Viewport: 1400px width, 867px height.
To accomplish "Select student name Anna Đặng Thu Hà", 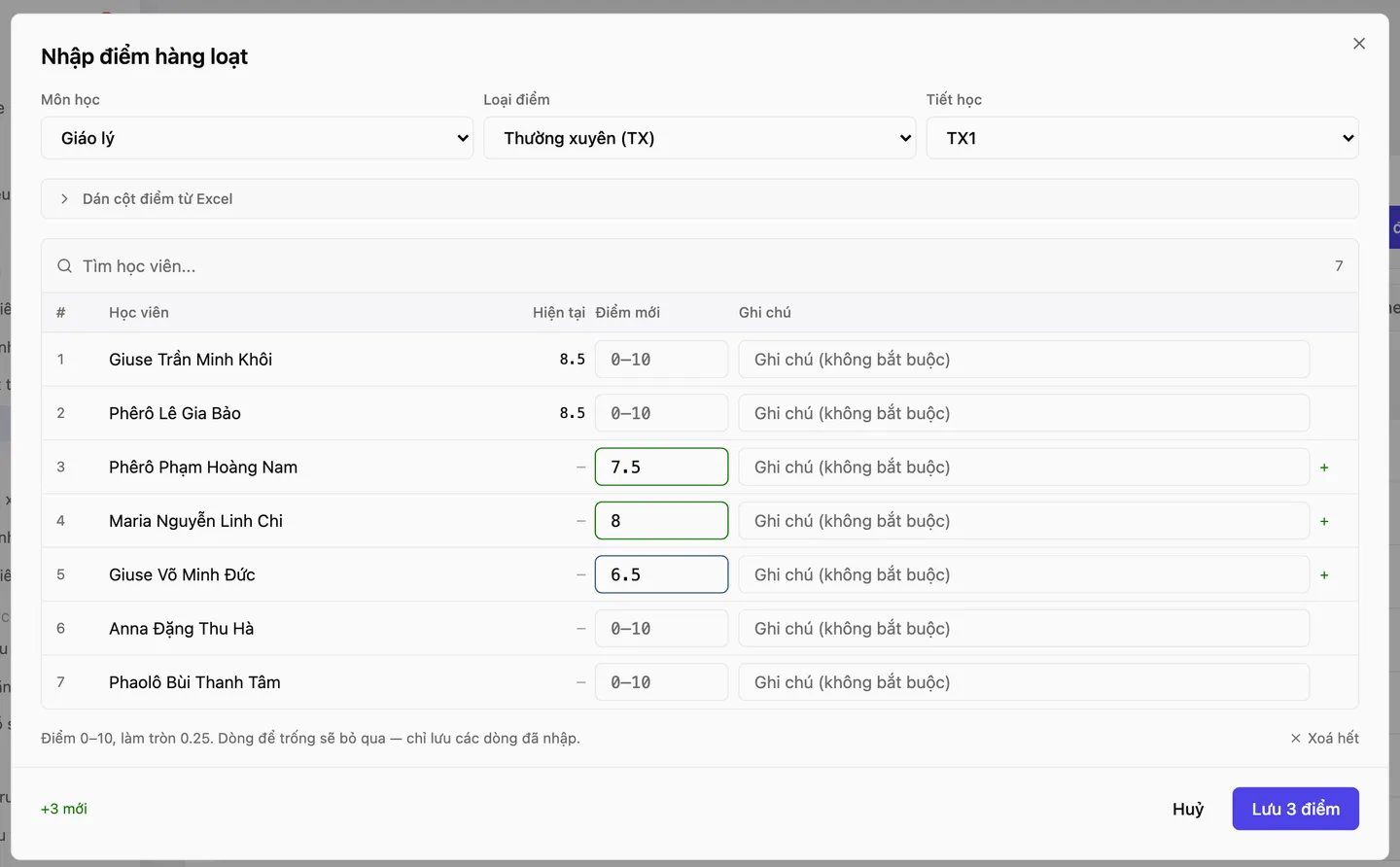I will (181, 629).
